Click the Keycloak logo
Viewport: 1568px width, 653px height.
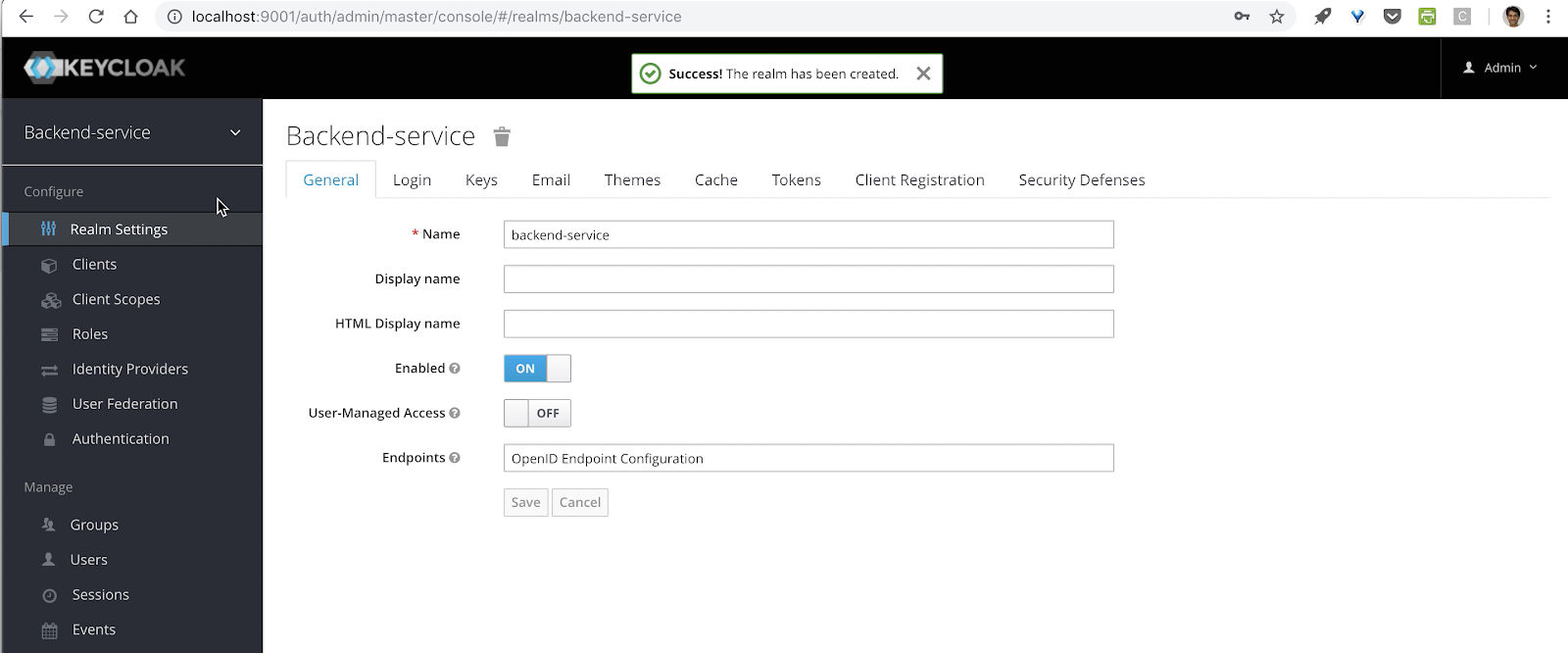105,68
